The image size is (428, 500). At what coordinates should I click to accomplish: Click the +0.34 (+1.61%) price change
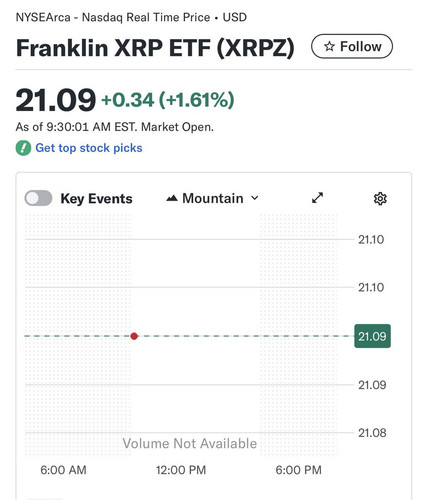pyautogui.click(x=168, y=100)
